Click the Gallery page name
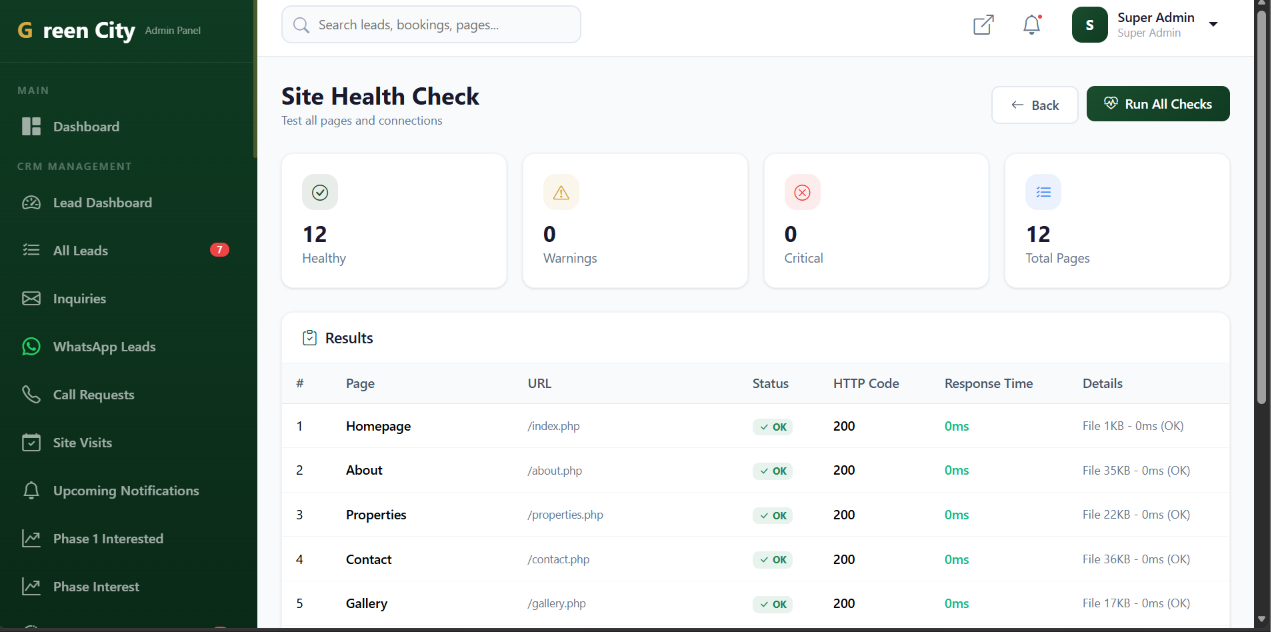The image size is (1271, 632). (x=366, y=603)
